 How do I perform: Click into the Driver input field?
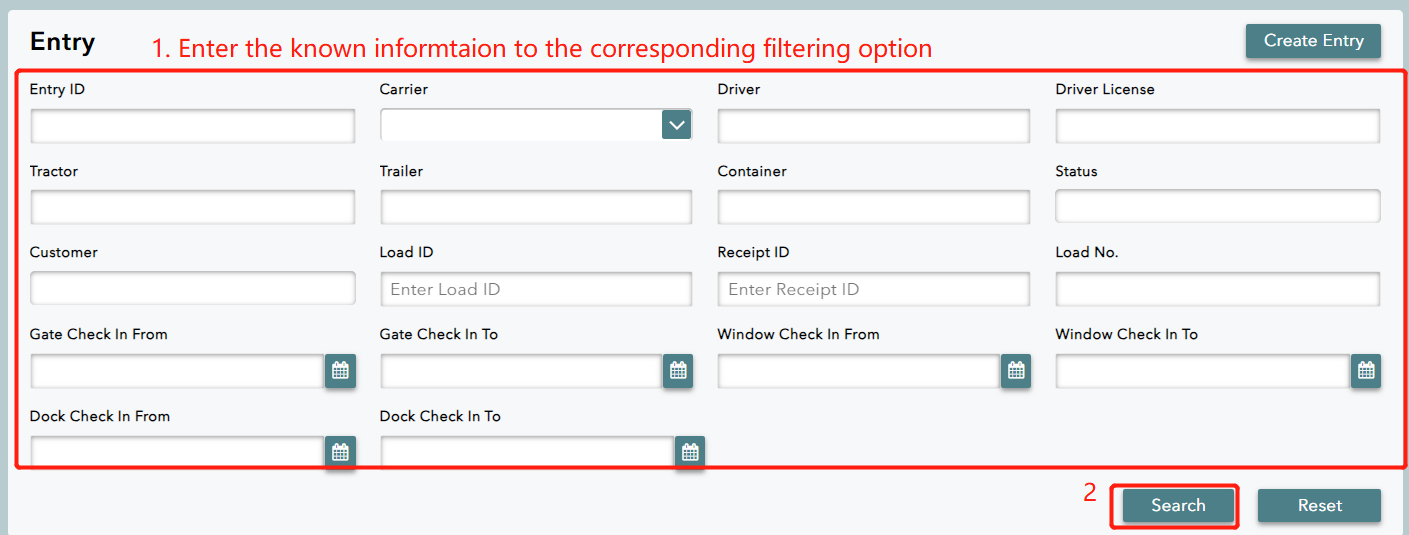click(x=873, y=126)
